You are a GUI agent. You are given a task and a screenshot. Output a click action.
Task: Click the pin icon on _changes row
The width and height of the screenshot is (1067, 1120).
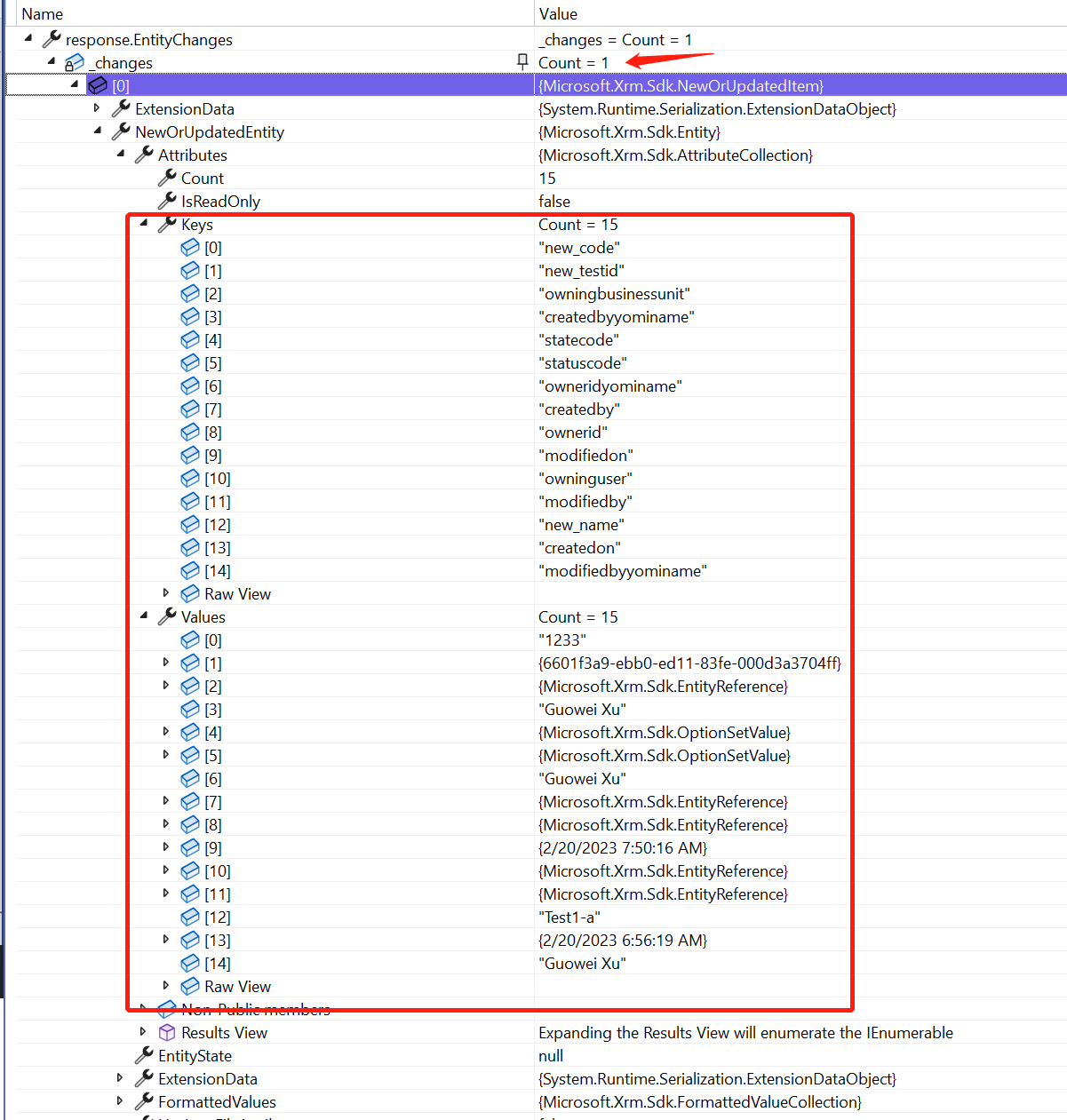point(522,61)
